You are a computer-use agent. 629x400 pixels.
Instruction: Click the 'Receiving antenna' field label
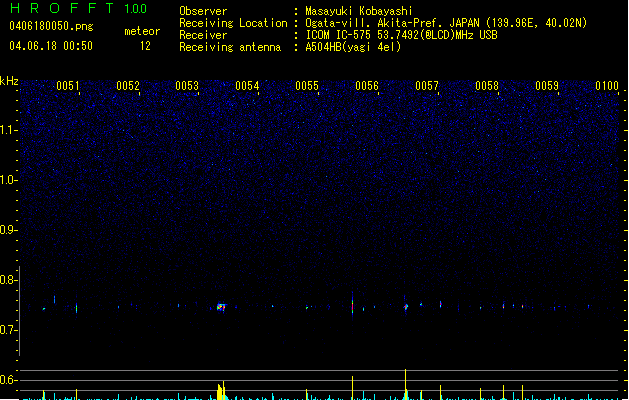[230, 47]
